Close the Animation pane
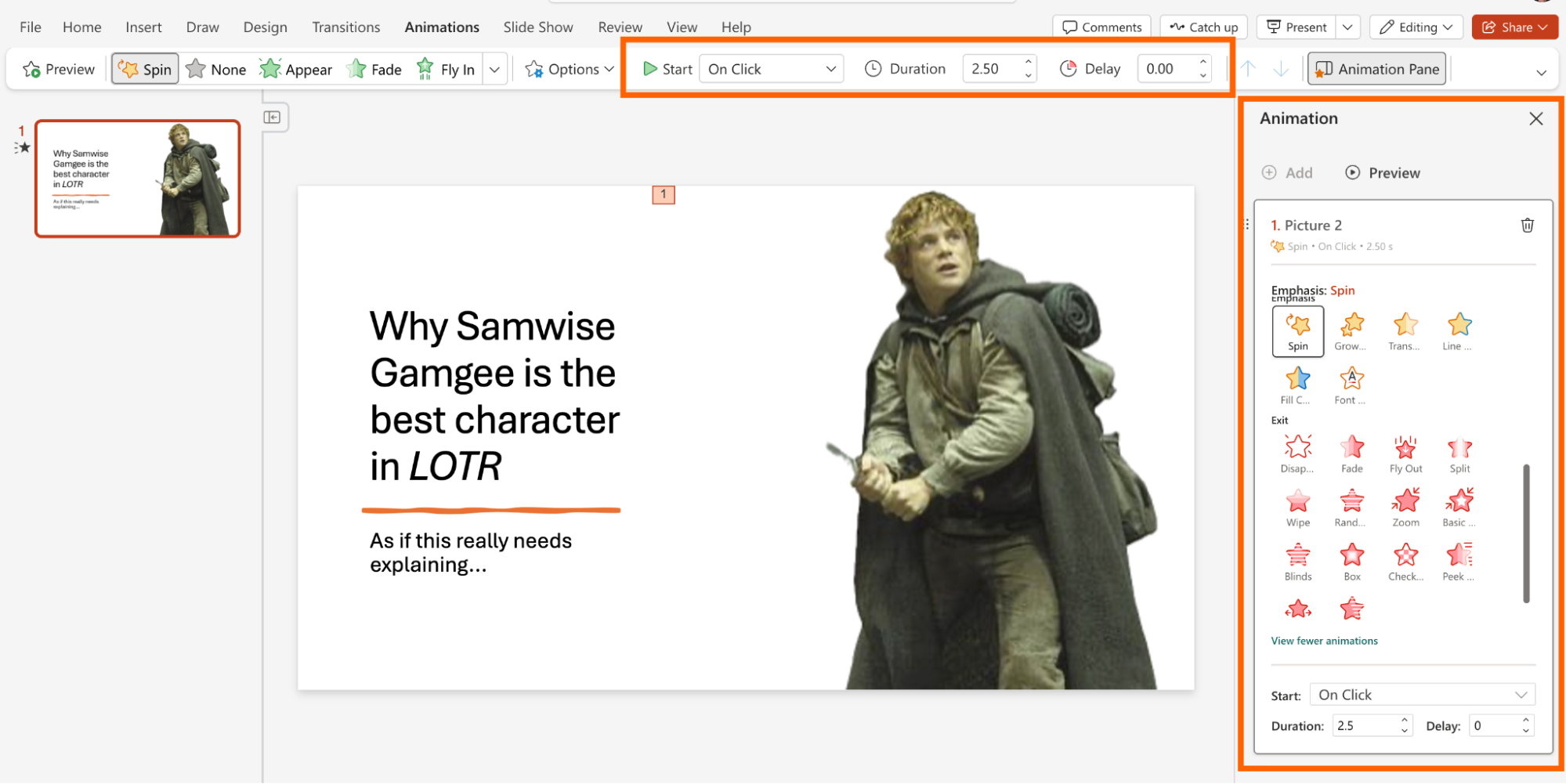Screen dimensions: 1566x784 click(x=1535, y=118)
